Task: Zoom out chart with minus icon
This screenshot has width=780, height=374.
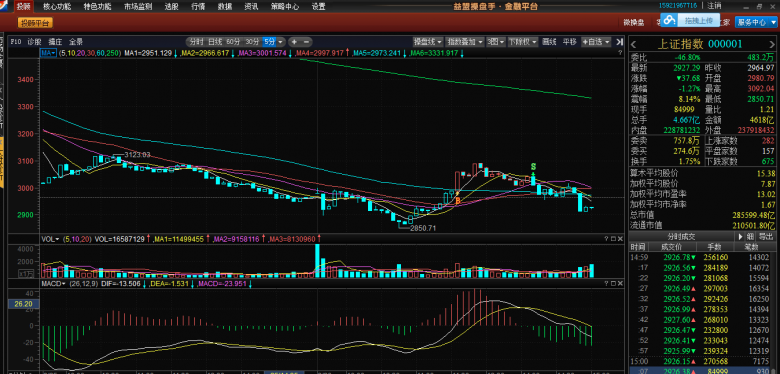Action: (306, 42)
